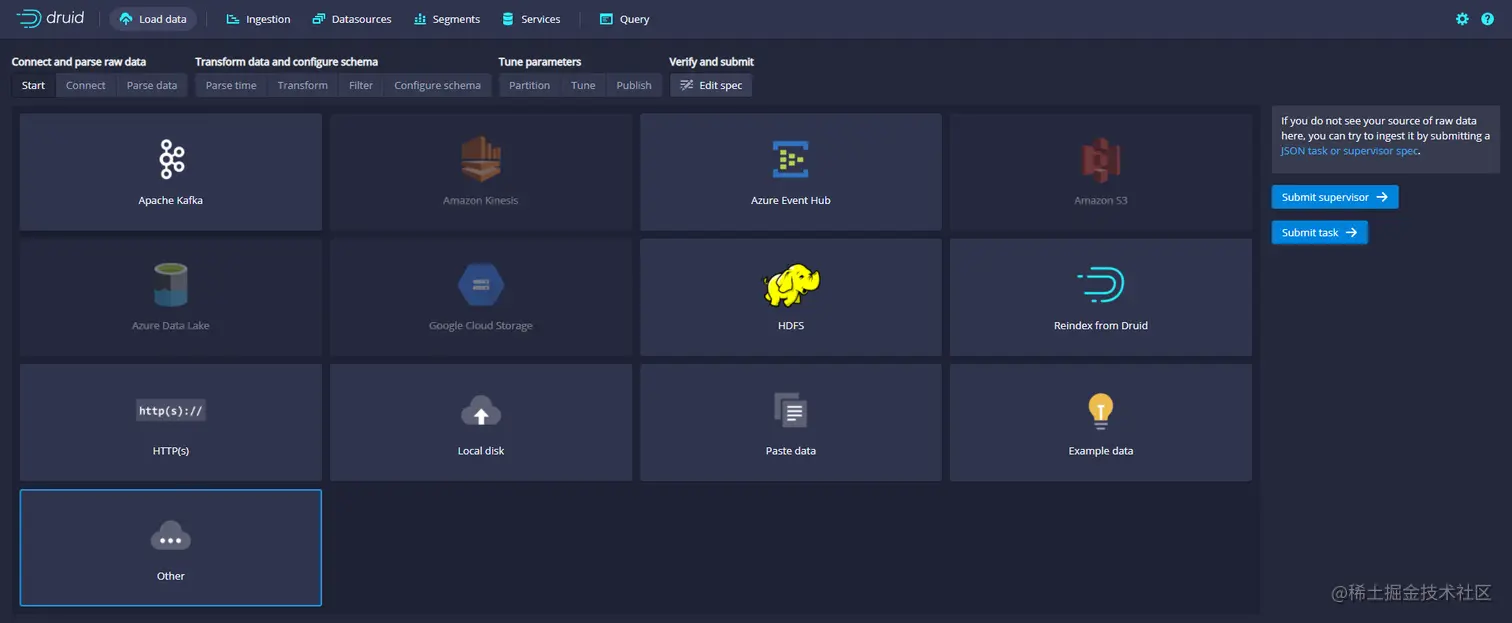The image size is (1512, 623).
Task: Open settings gear menu
Action: tap(1463, 19)
